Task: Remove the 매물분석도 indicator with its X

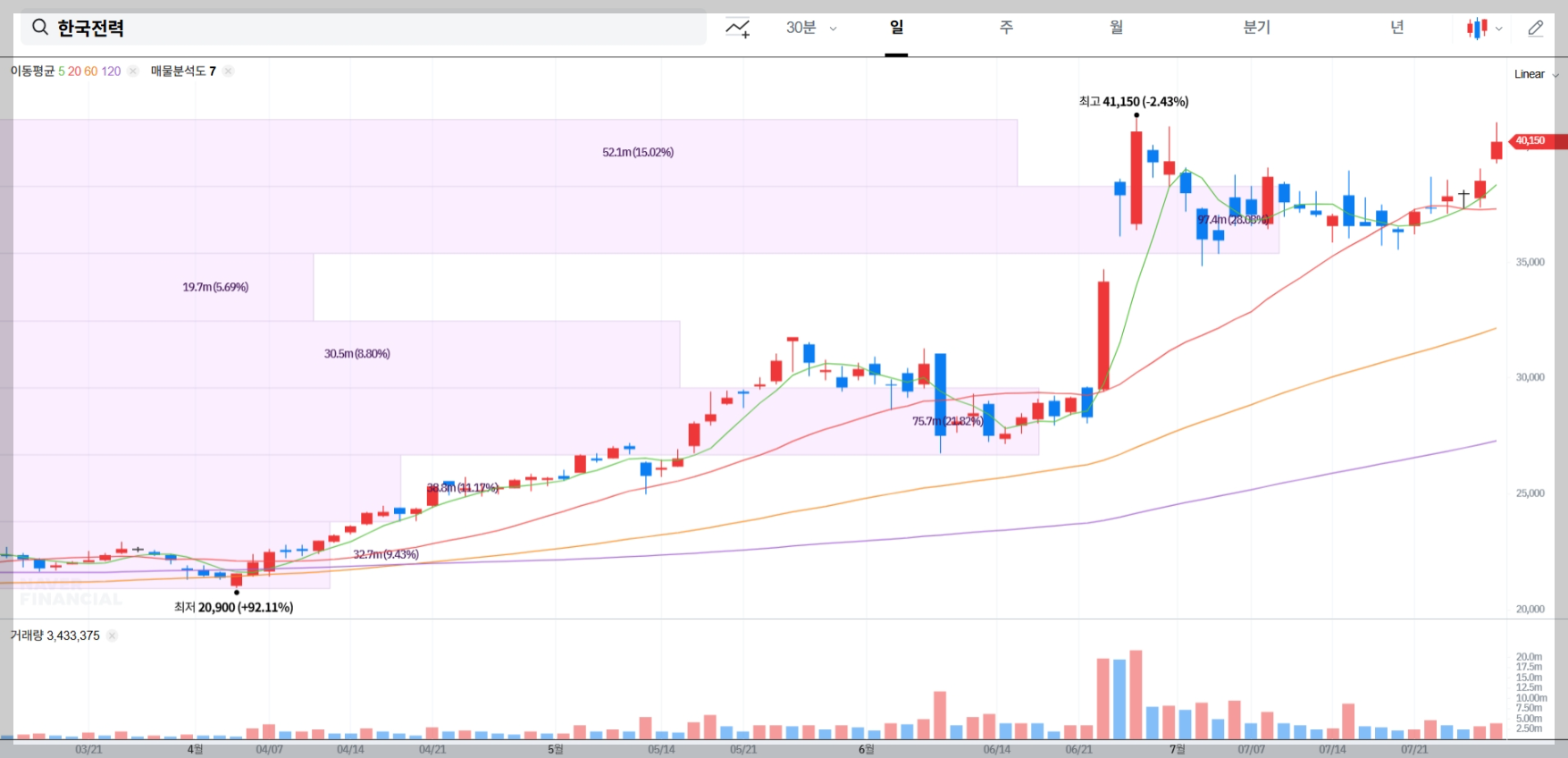Action: tap(229, 72)
